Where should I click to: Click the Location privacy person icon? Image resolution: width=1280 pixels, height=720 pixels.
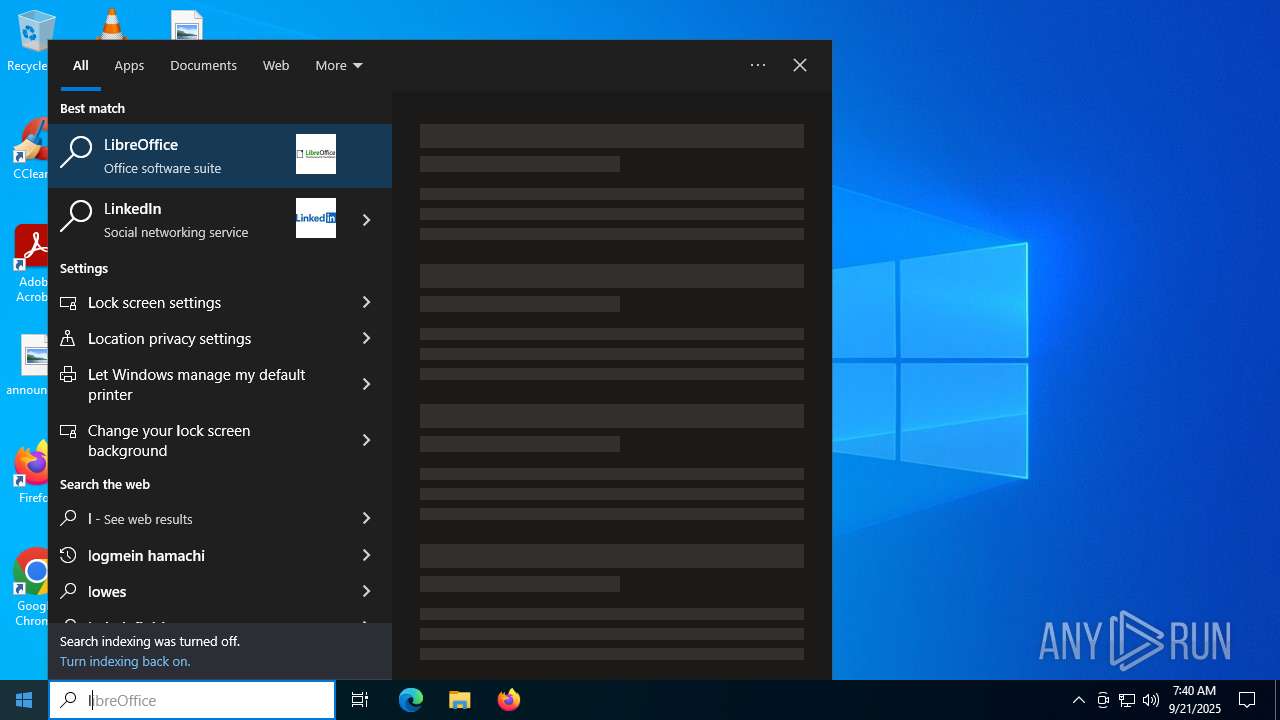68,338
